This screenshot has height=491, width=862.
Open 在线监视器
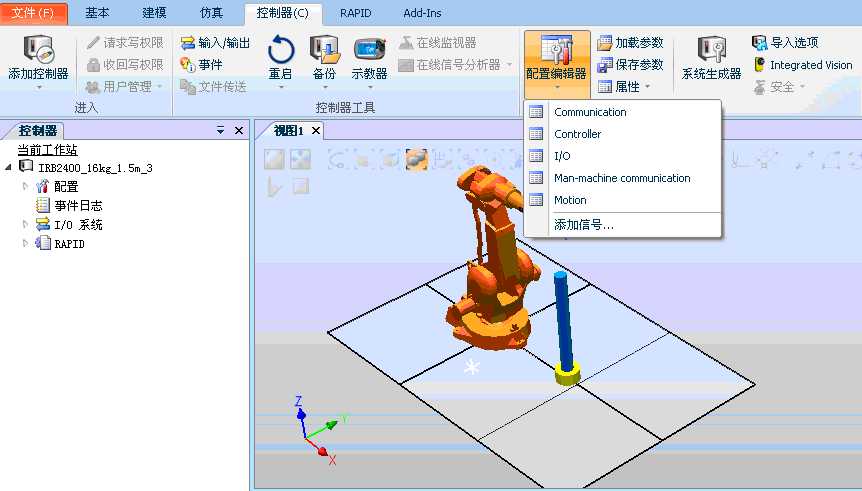pos(438,42)
